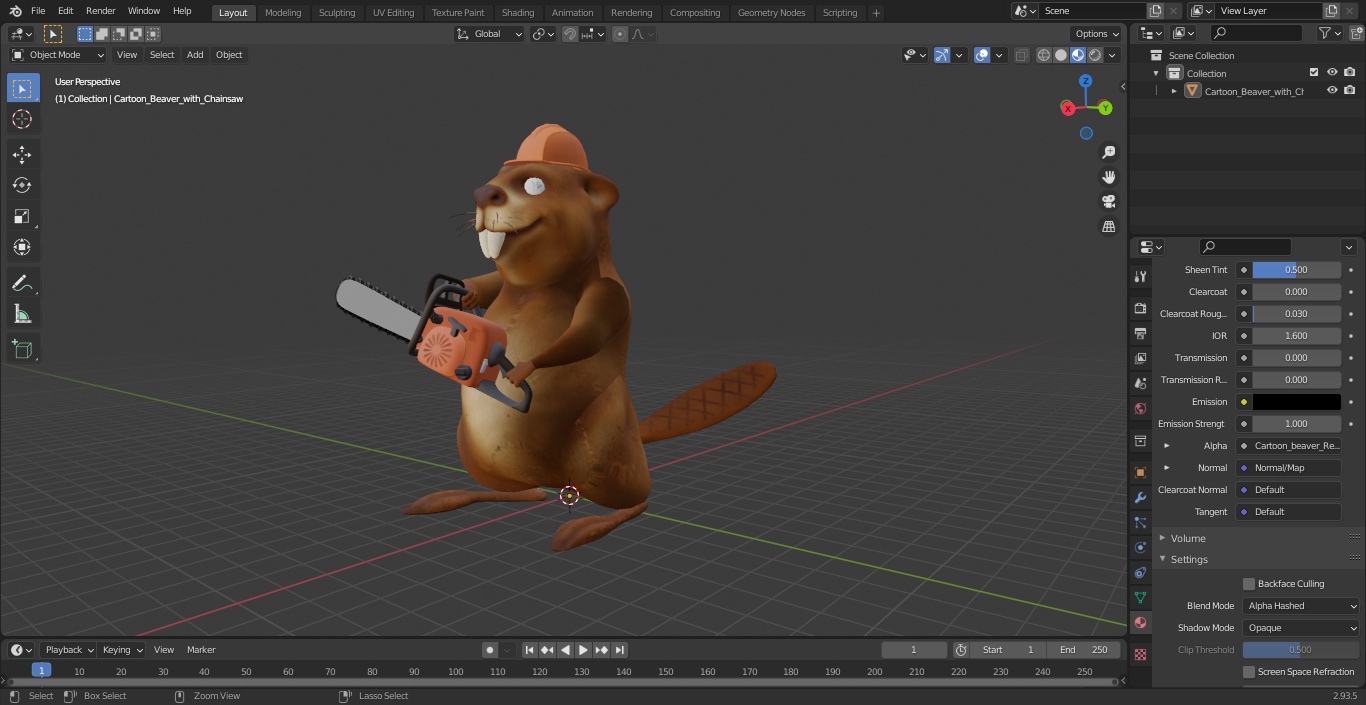Switch to the Sculpting workspace tab
The height and width of the screenshot is (705, 1366).
[337, 13]
